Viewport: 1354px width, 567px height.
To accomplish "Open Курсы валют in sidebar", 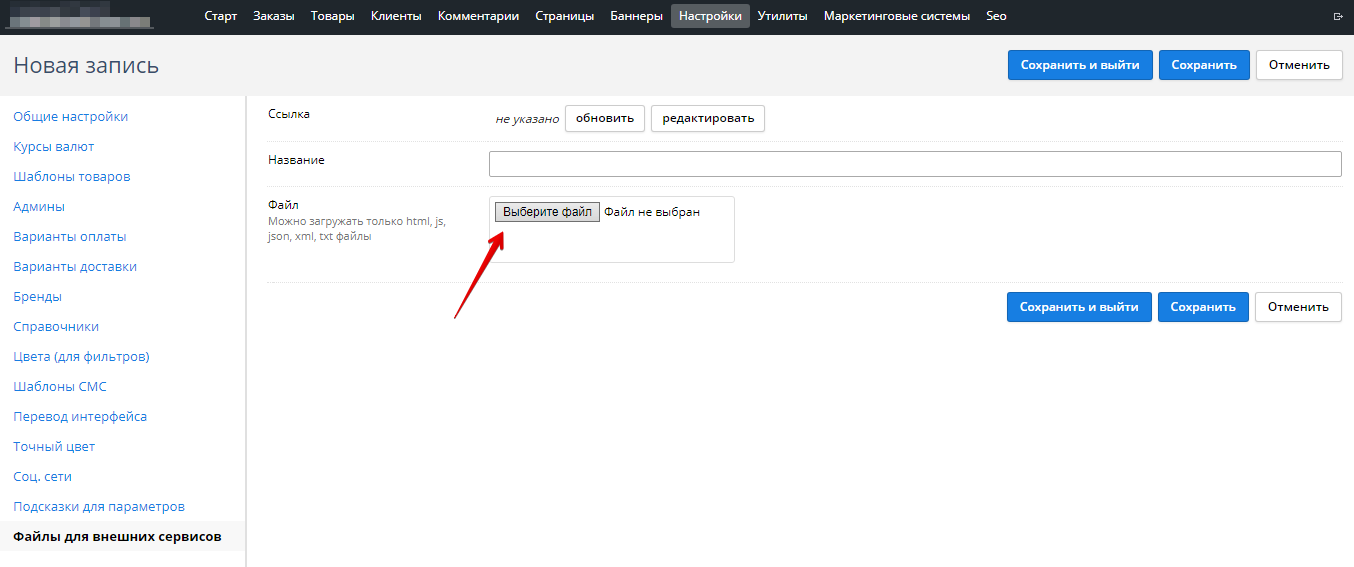I will tap(54, 146).
